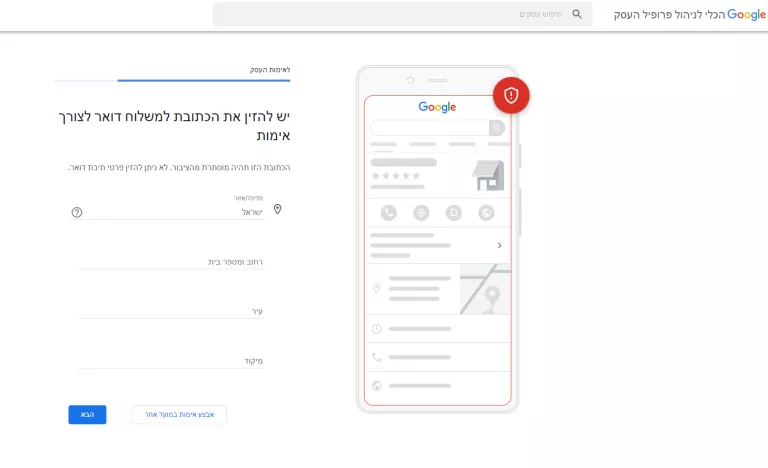
Task: Click the globe website icon in phone illustration
Action: [x=377, y=386]
